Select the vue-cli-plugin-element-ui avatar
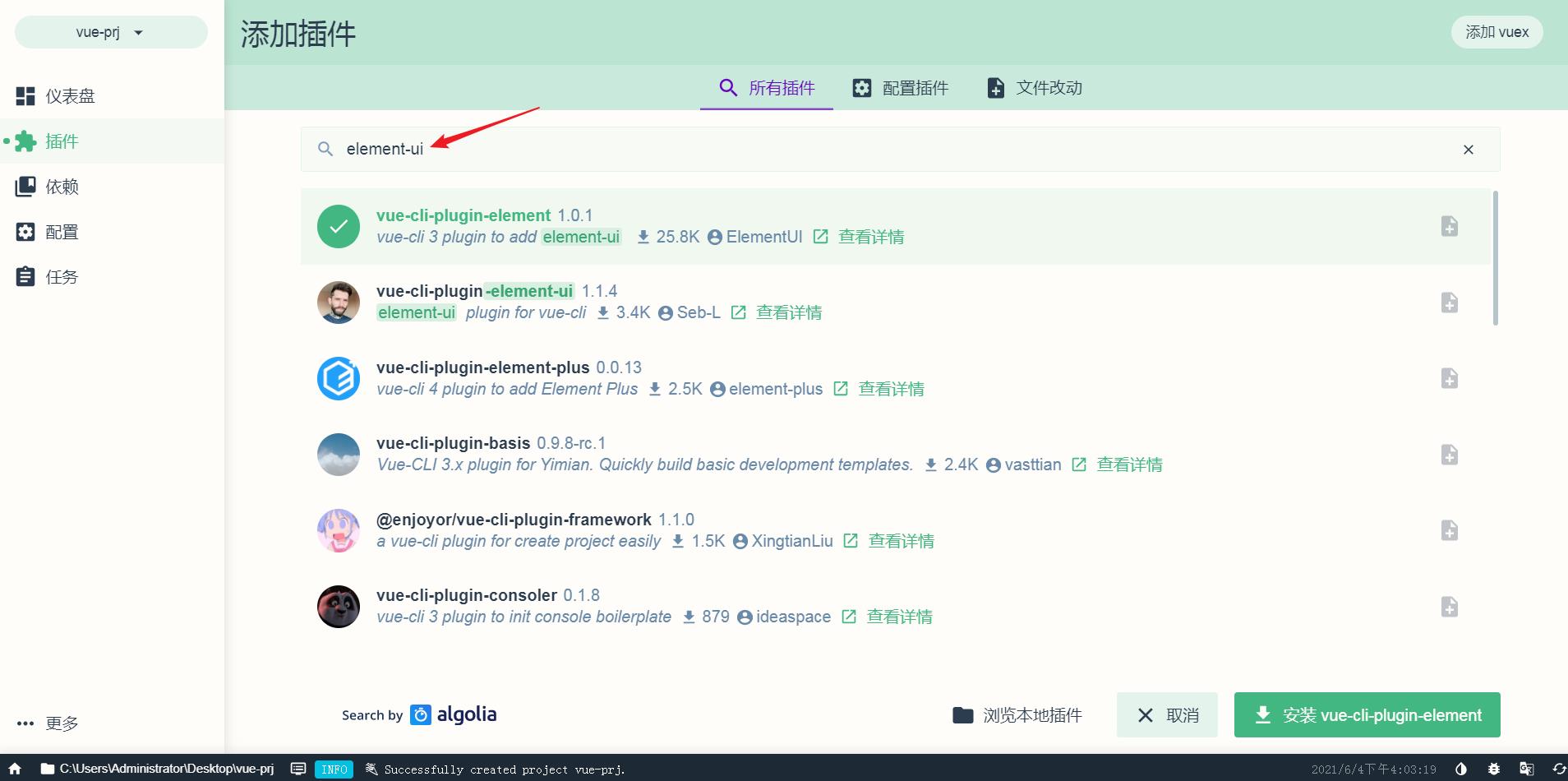Viewport: 1568px width, 781px height. (x=339, y=303)
